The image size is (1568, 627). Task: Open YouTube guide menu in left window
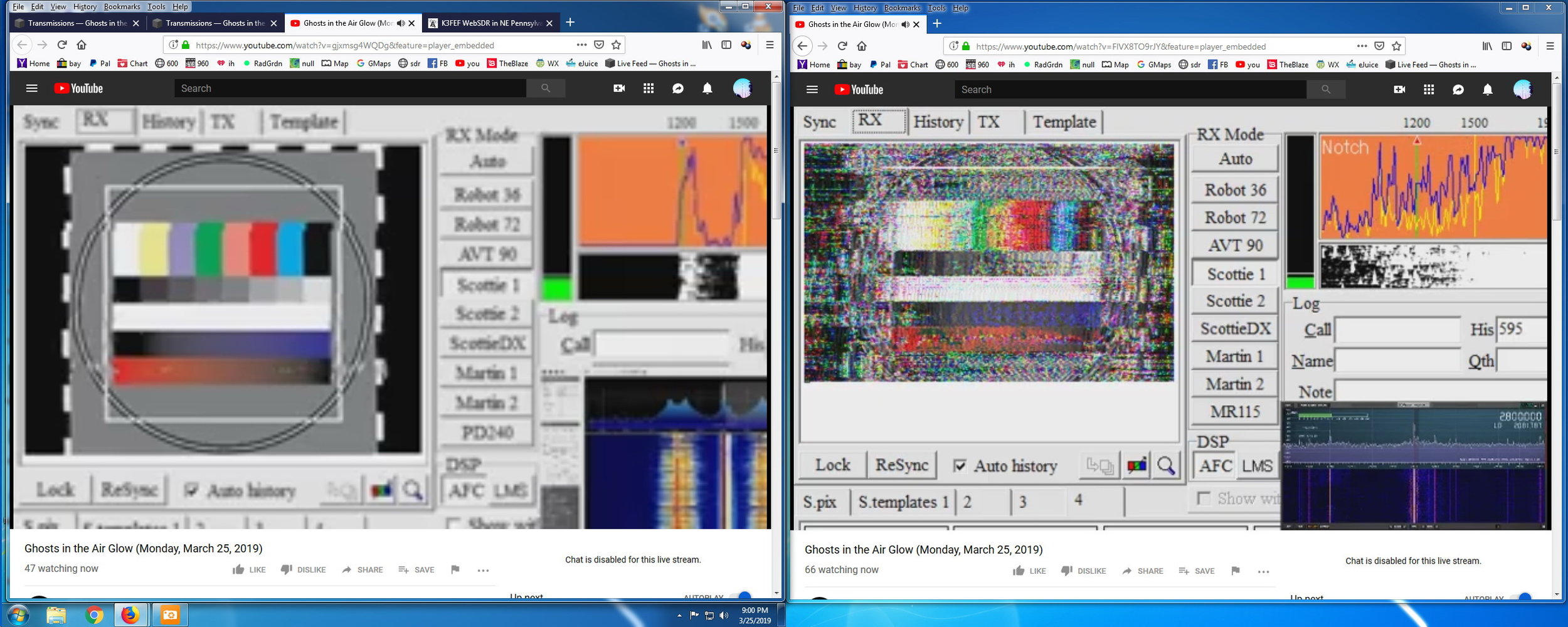(x=32, y=88)
